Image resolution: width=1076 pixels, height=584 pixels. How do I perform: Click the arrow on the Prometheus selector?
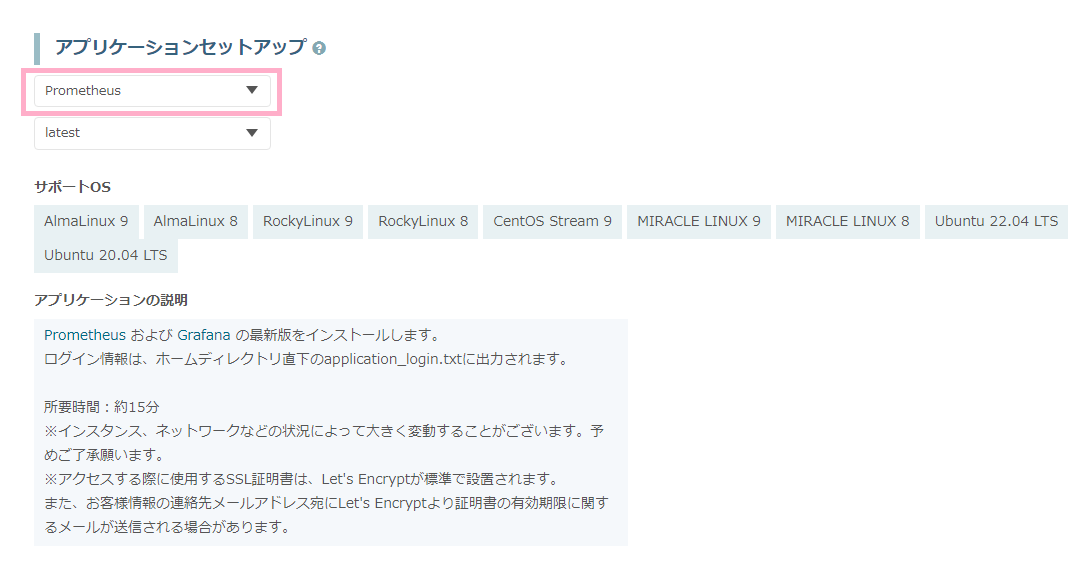252,91
